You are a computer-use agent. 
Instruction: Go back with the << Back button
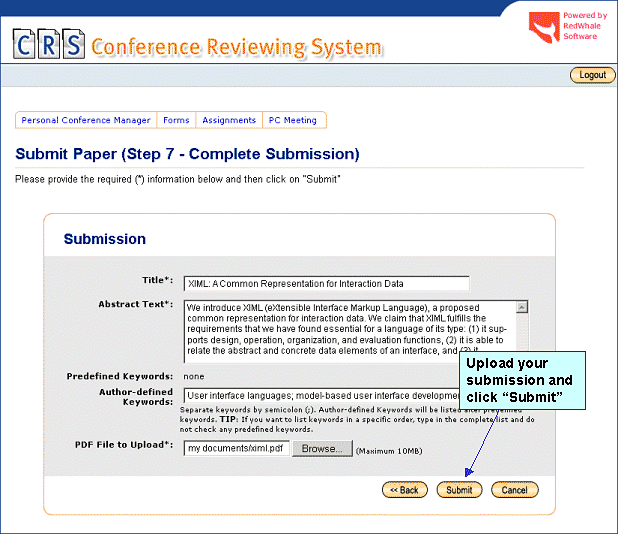click(405, 490)
